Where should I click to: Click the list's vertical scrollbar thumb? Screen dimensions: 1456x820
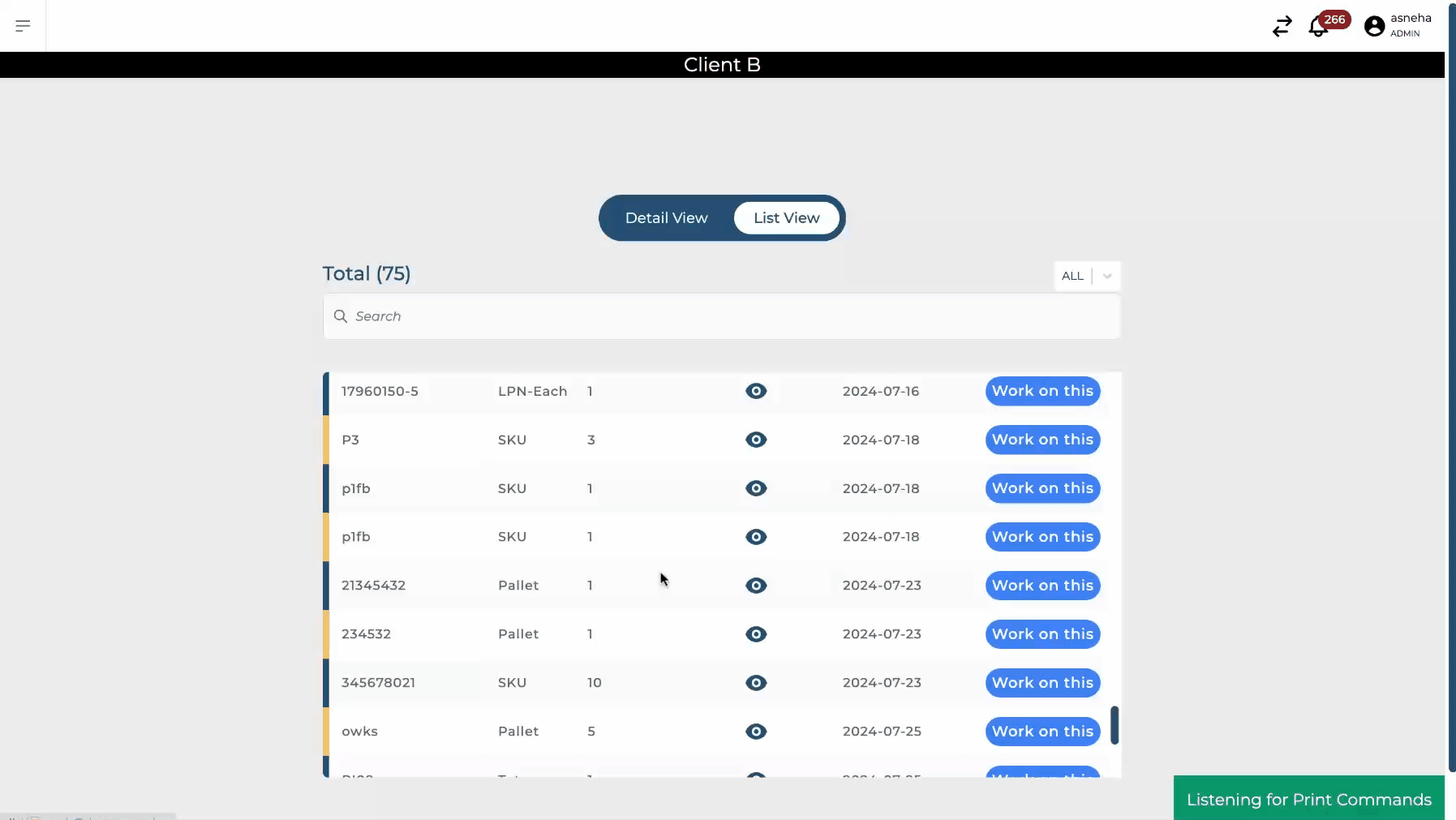1115,725
